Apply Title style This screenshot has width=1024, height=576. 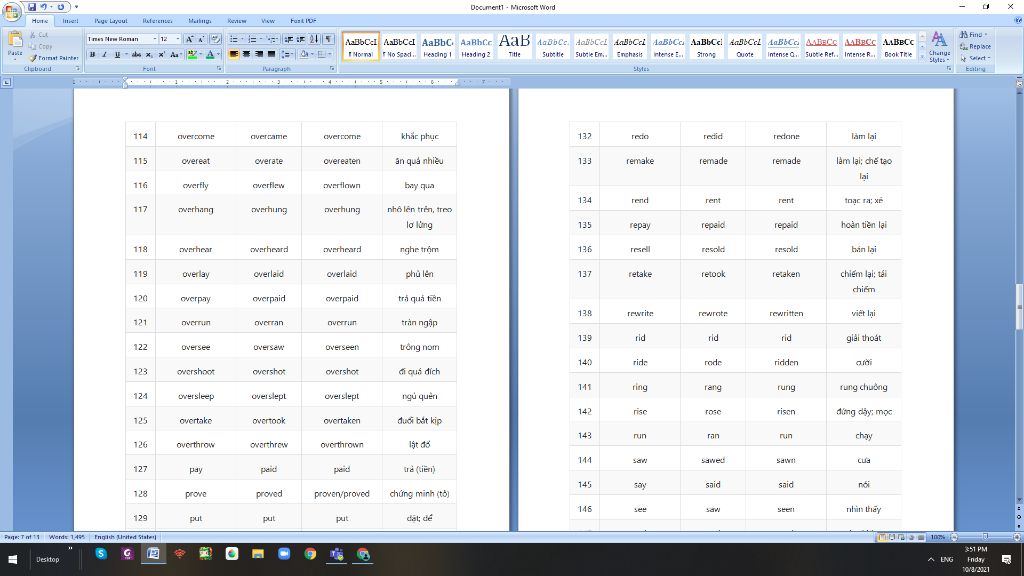pyautogui.click(x=515, y=46)
